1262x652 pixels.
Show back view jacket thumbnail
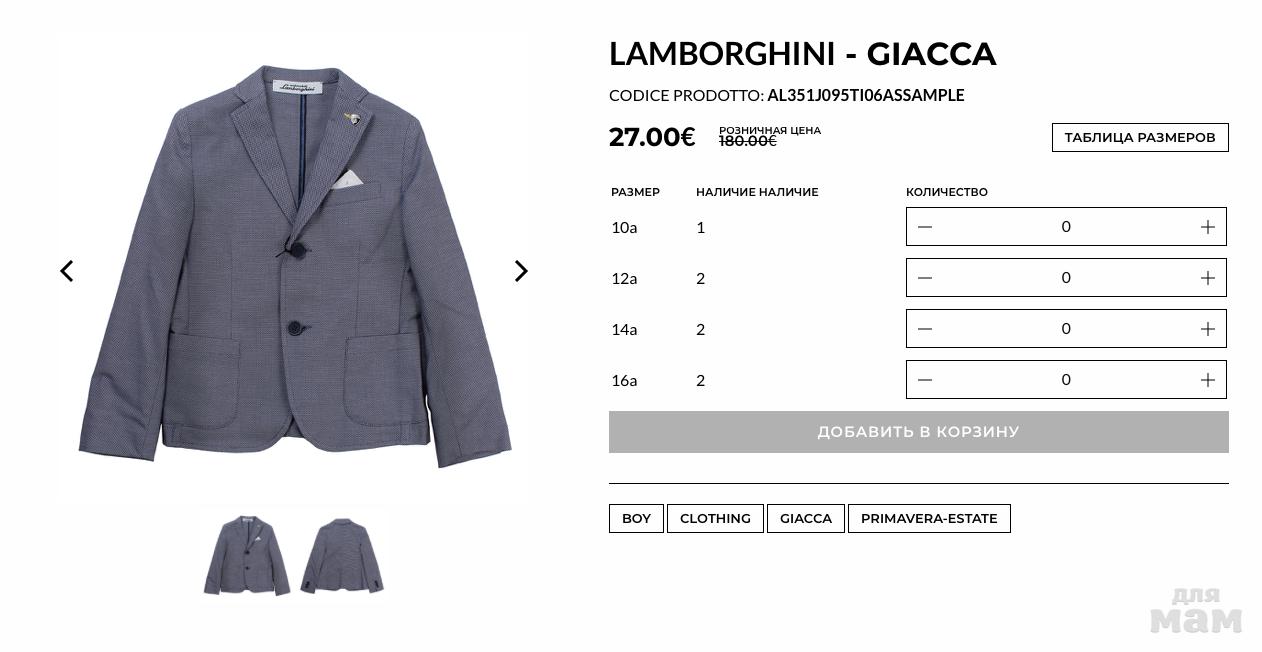342,555
